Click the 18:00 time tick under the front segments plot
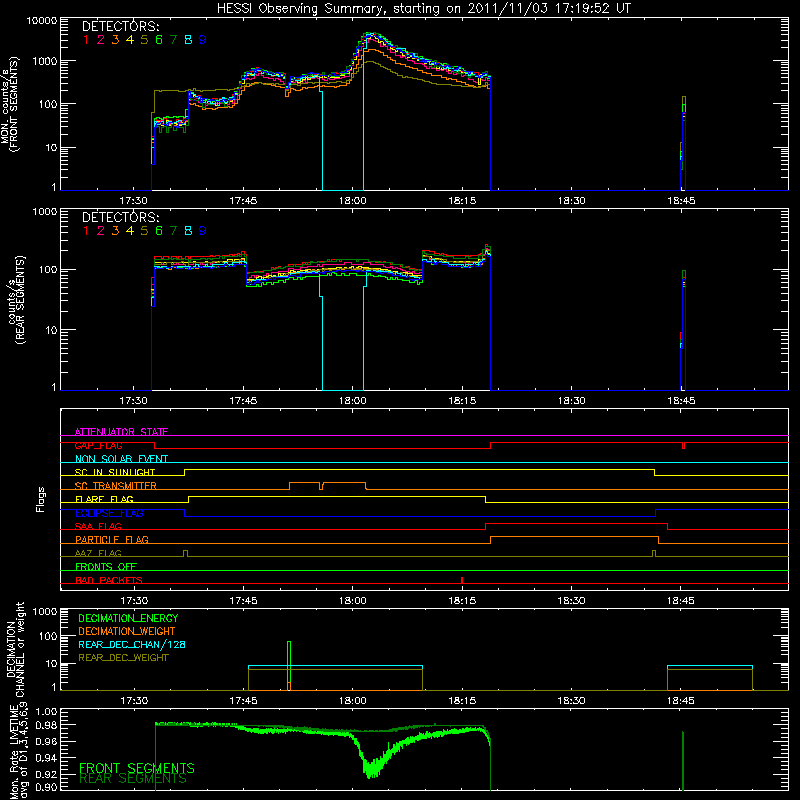Viewport: 800px width, 800px height. [353, 201]
